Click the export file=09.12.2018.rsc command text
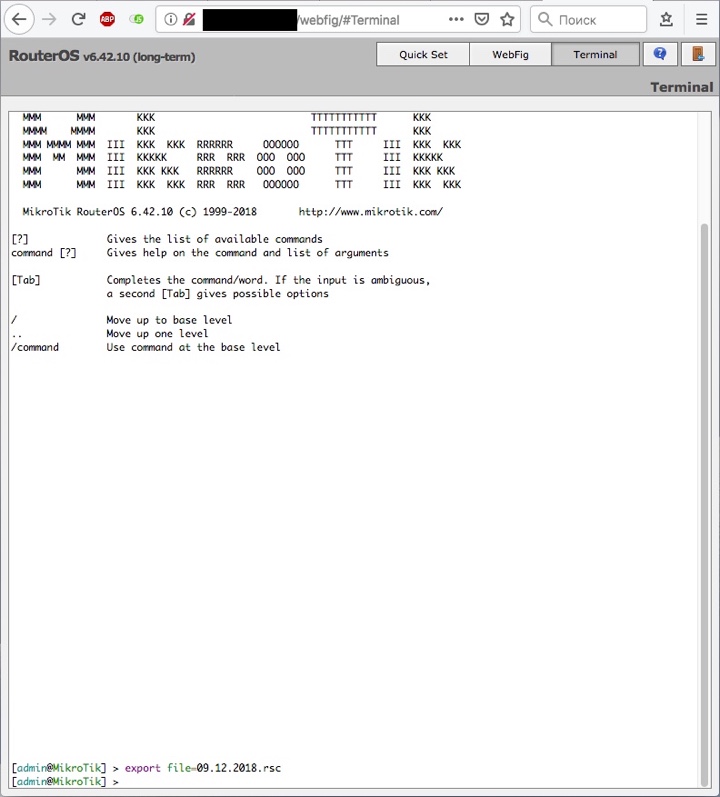The width and height of the screenshot is (720, 797). pos(203,768)
